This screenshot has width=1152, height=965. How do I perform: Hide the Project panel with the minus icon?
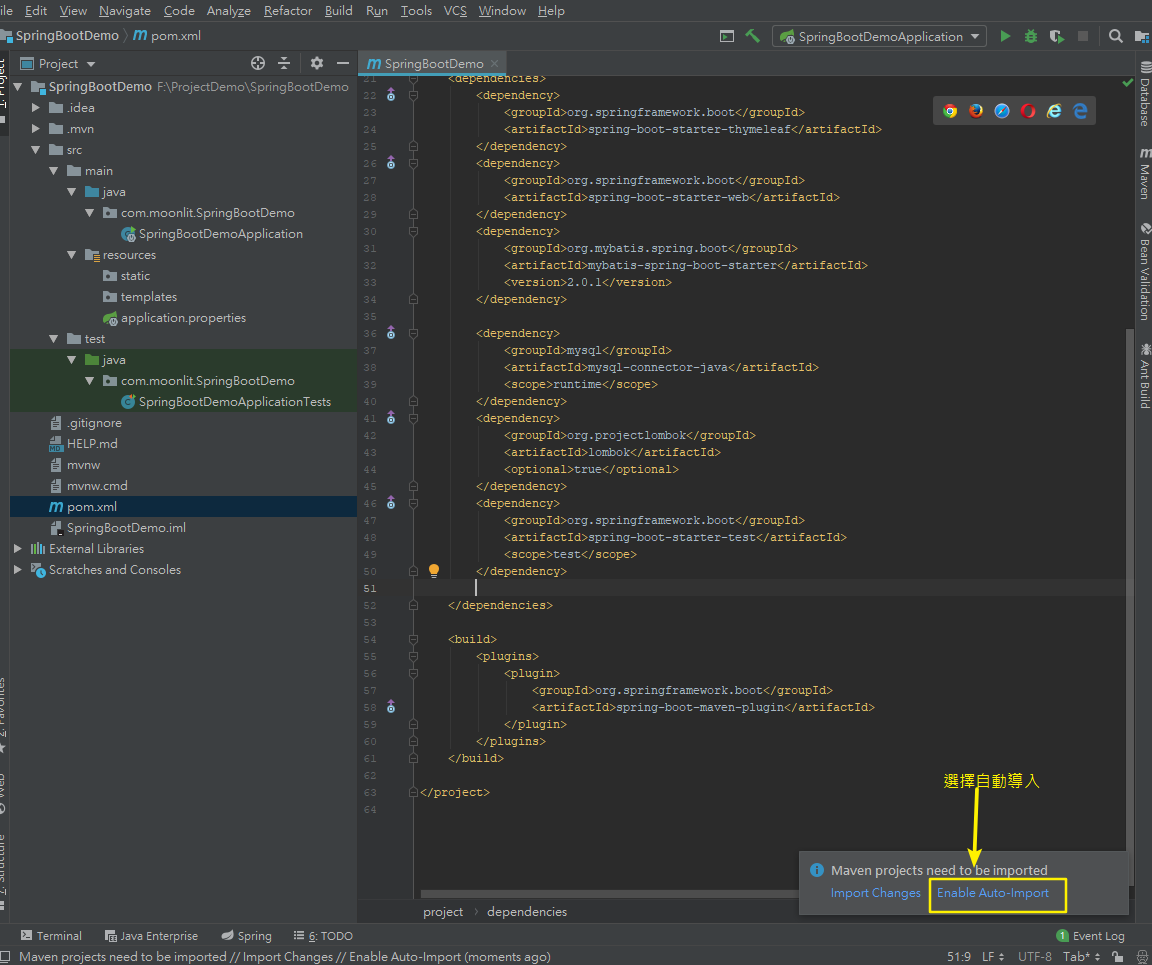(x=342, y=63)
